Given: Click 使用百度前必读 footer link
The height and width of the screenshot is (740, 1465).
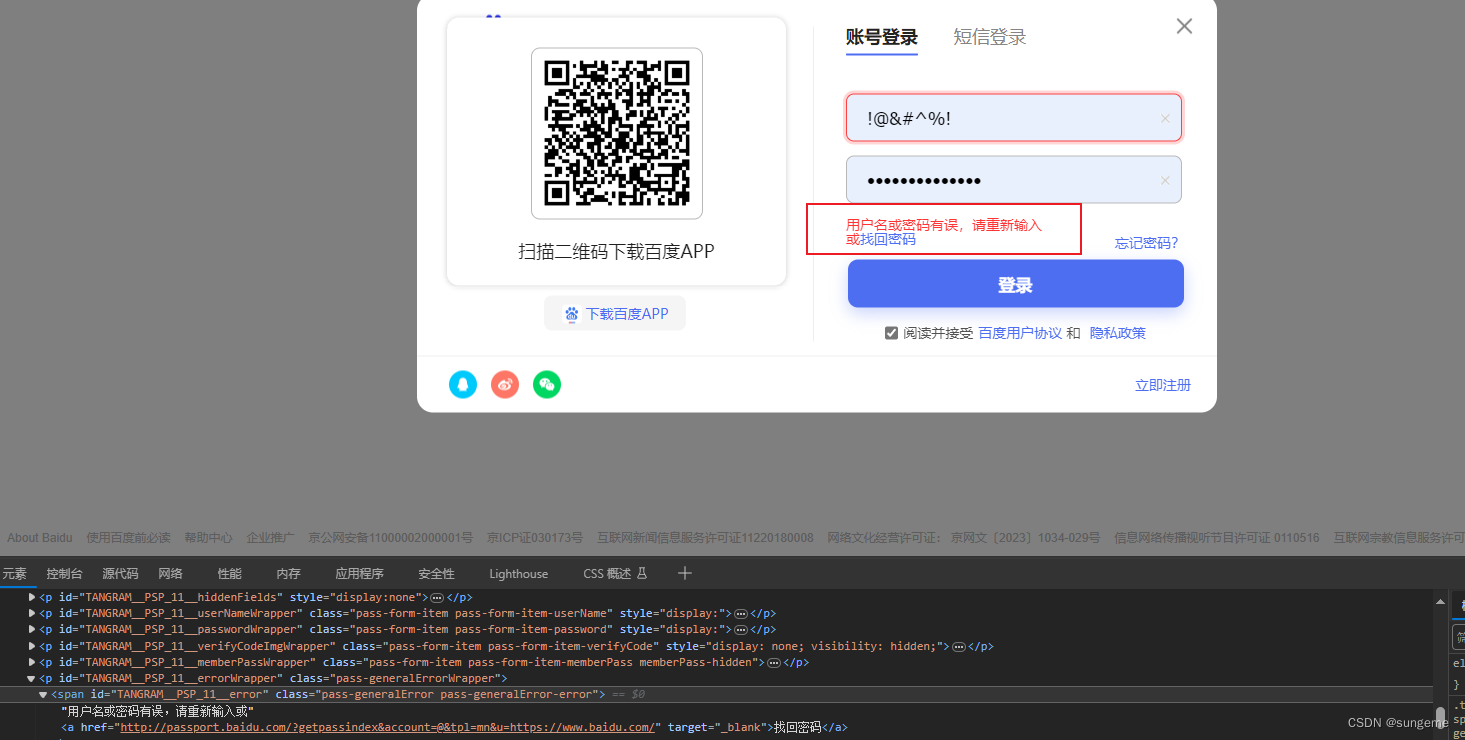Looking at the screenshot, I should coord(128,538).
